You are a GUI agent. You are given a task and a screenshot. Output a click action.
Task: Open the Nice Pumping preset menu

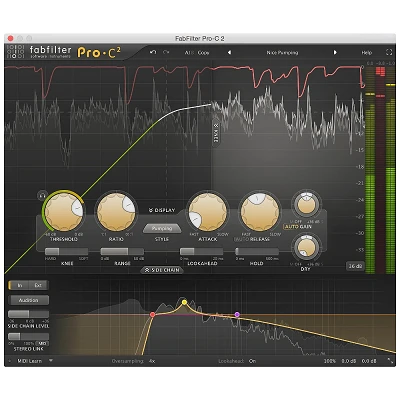[x=282, y=53]
